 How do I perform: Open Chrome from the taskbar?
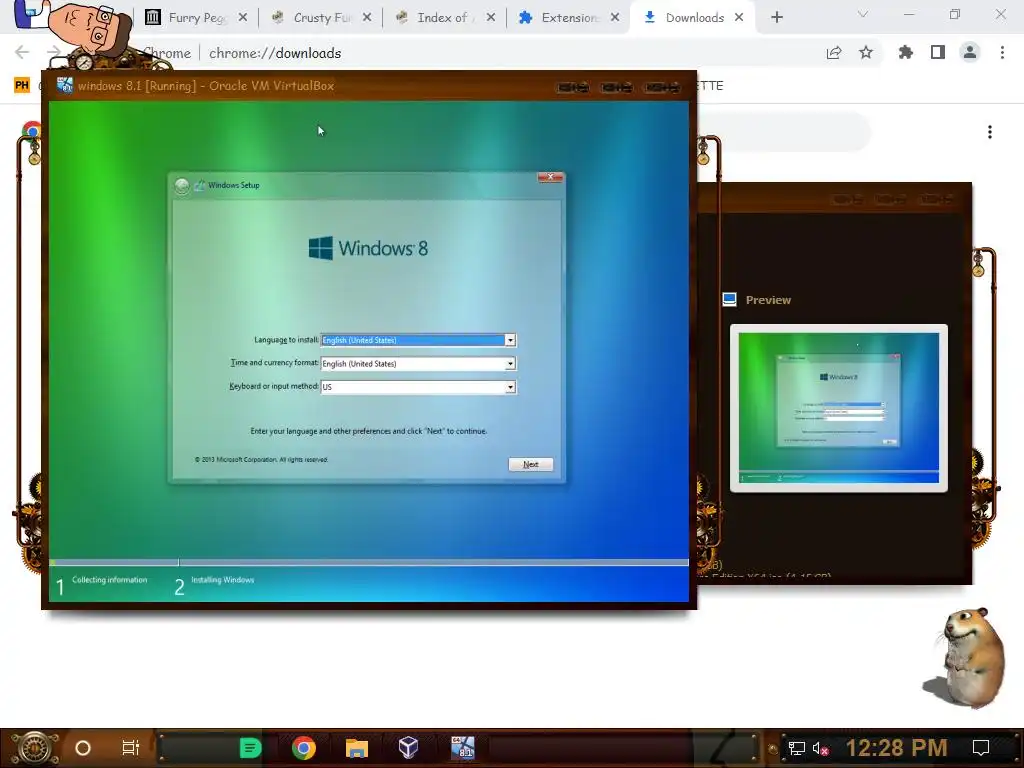click(304, 748)
